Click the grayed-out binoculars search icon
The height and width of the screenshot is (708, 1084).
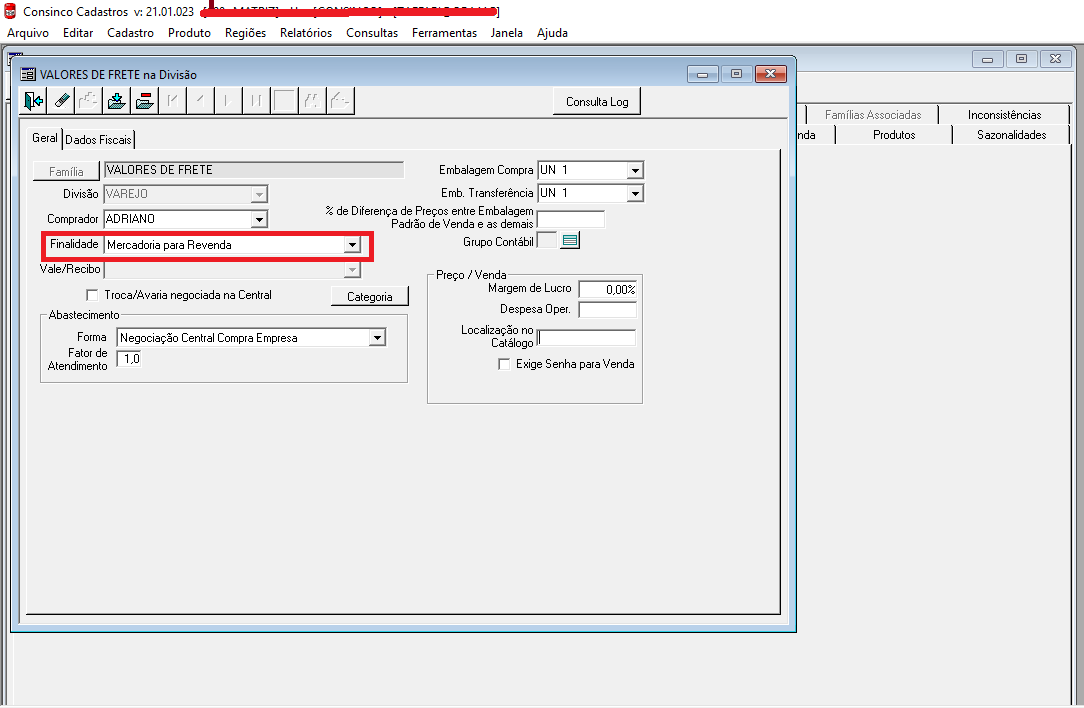click(312, 101)
